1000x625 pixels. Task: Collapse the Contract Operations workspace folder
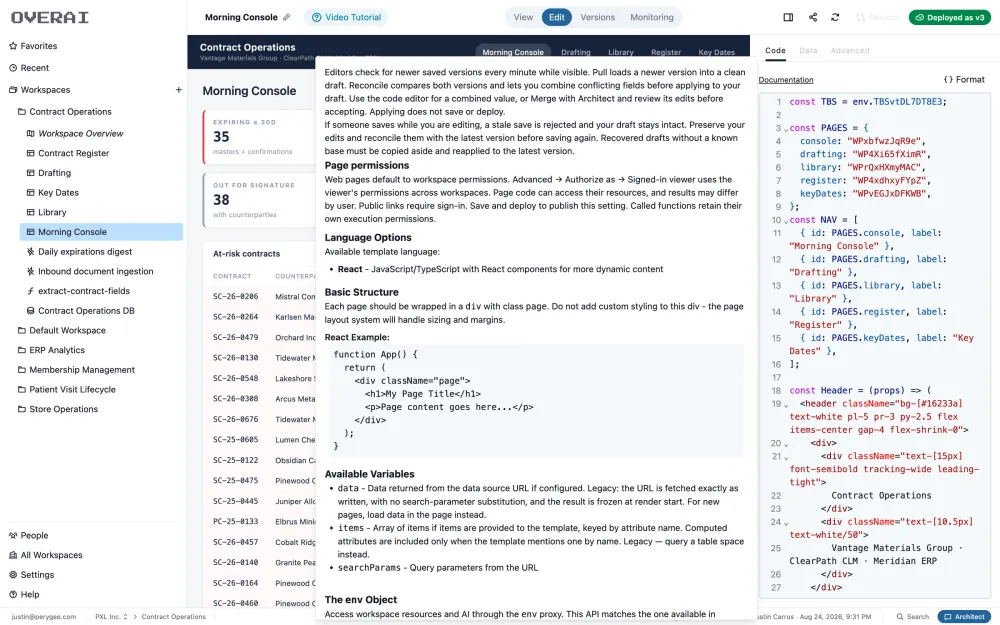click(64, 112)
